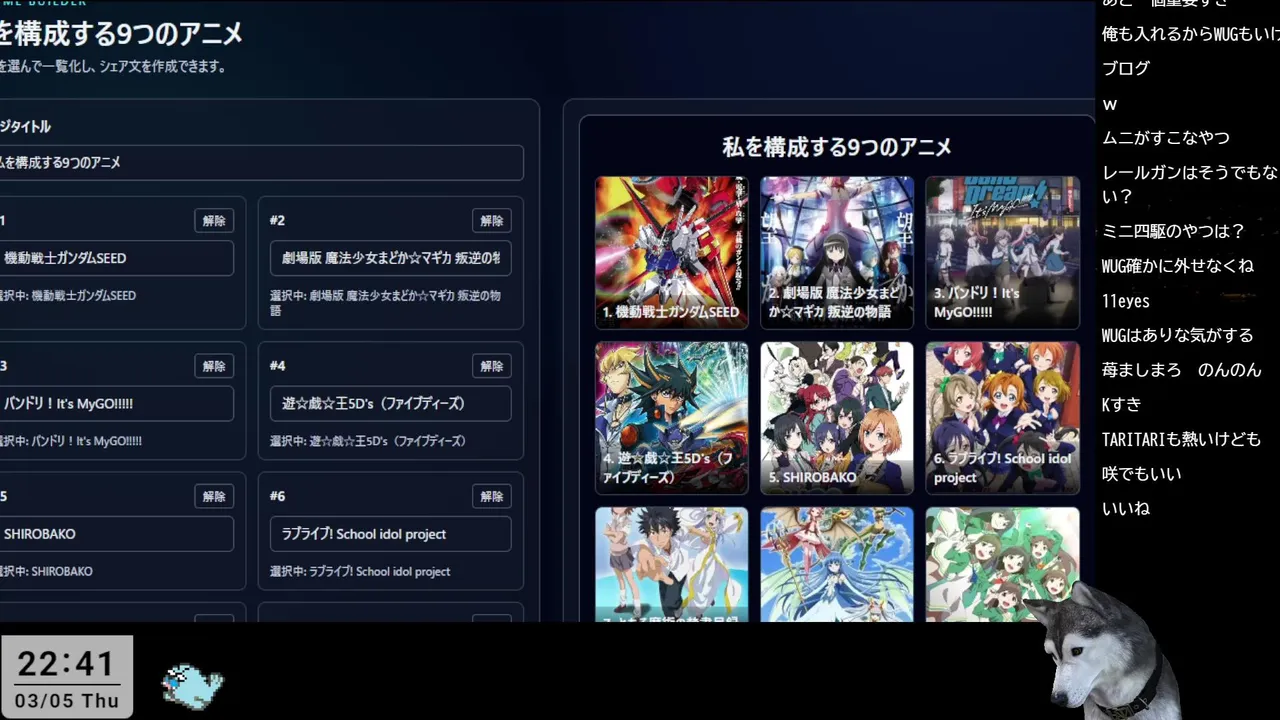Edit the バンドリ！It's MyGO!!!!! input field
Image resolution: width=1280 pixels, height=720 pixels.
[x=116, y=403]
